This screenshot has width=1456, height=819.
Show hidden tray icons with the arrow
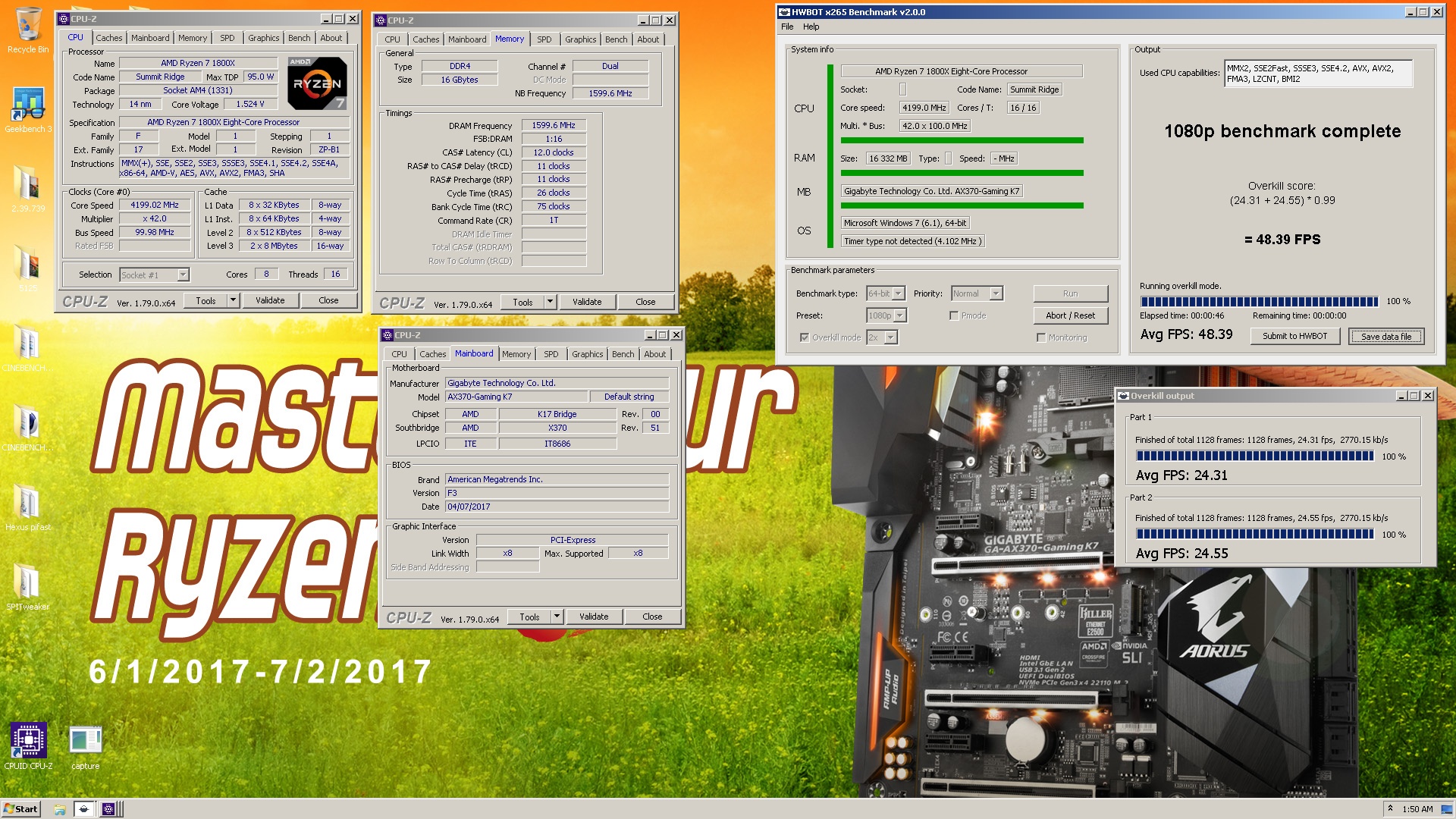tap(1390, 809)
